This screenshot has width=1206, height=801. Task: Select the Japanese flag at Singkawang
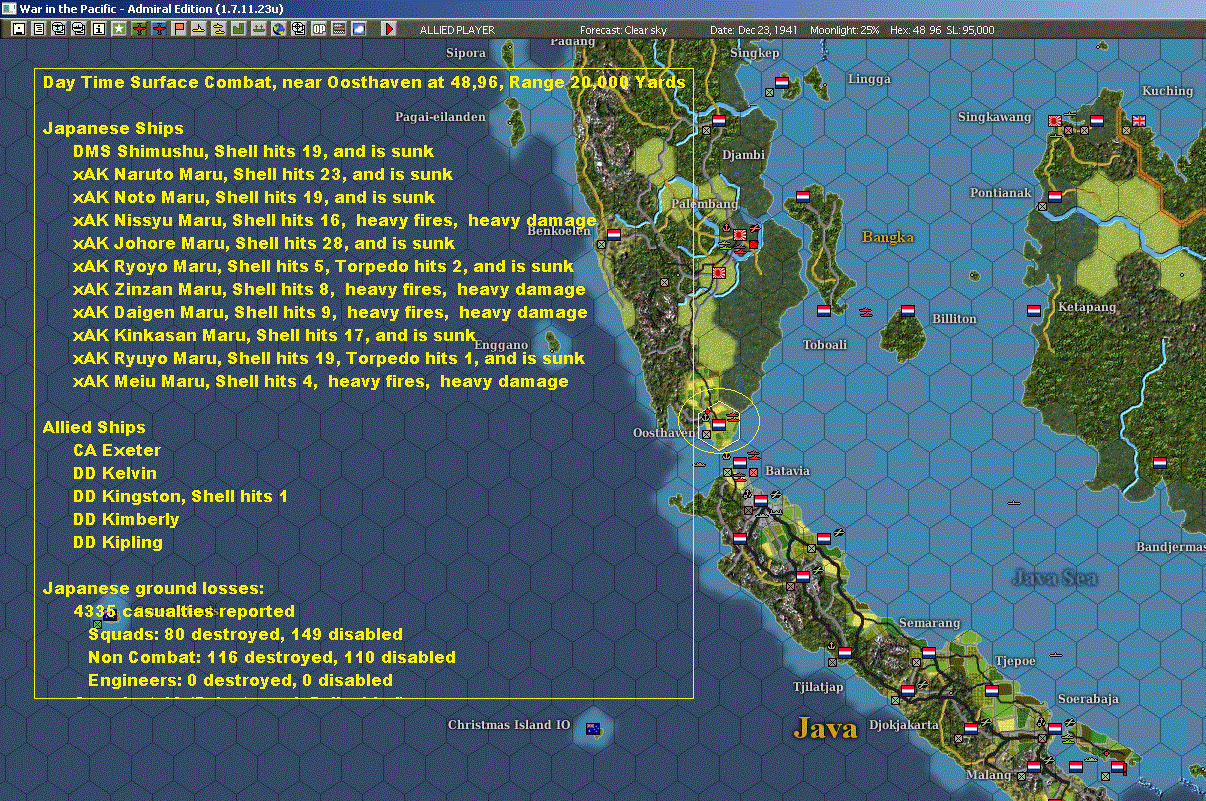point(1054,121)
